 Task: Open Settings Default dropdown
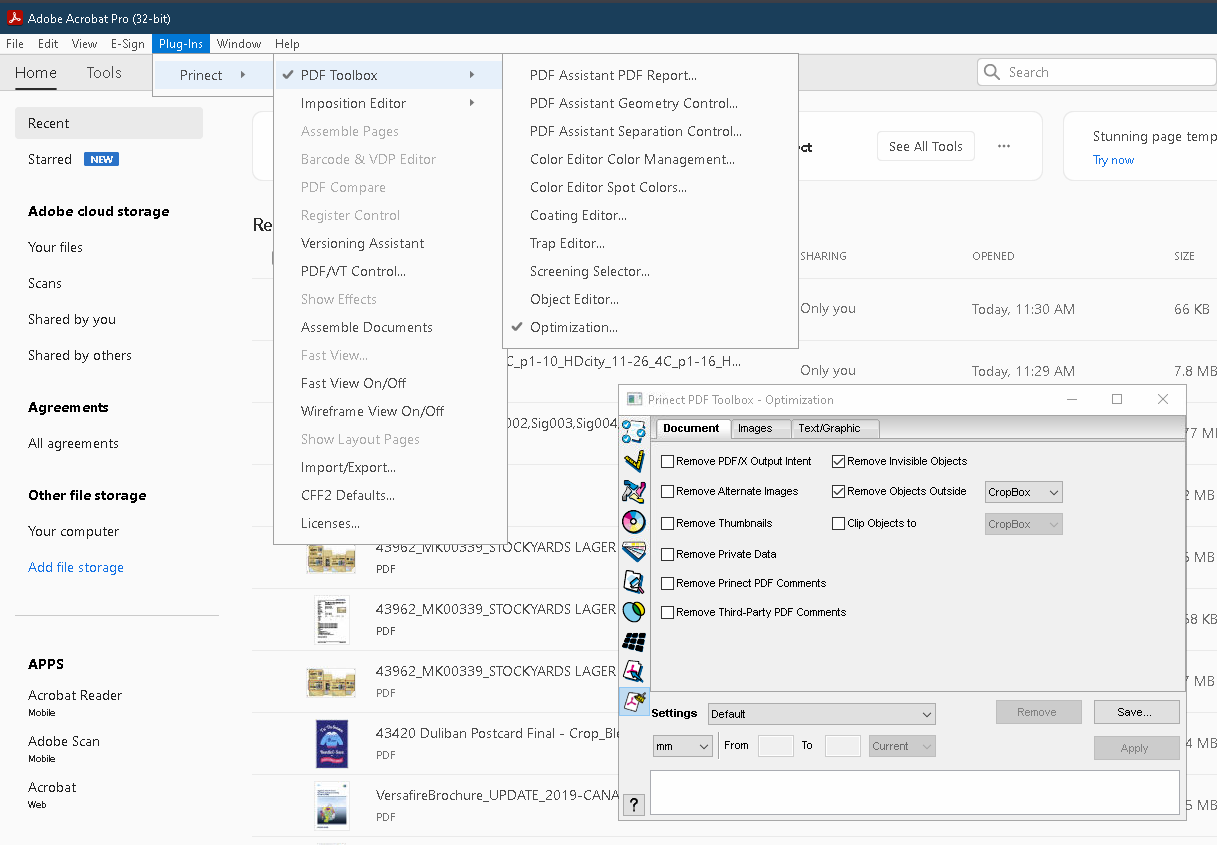tap(821, 714)
